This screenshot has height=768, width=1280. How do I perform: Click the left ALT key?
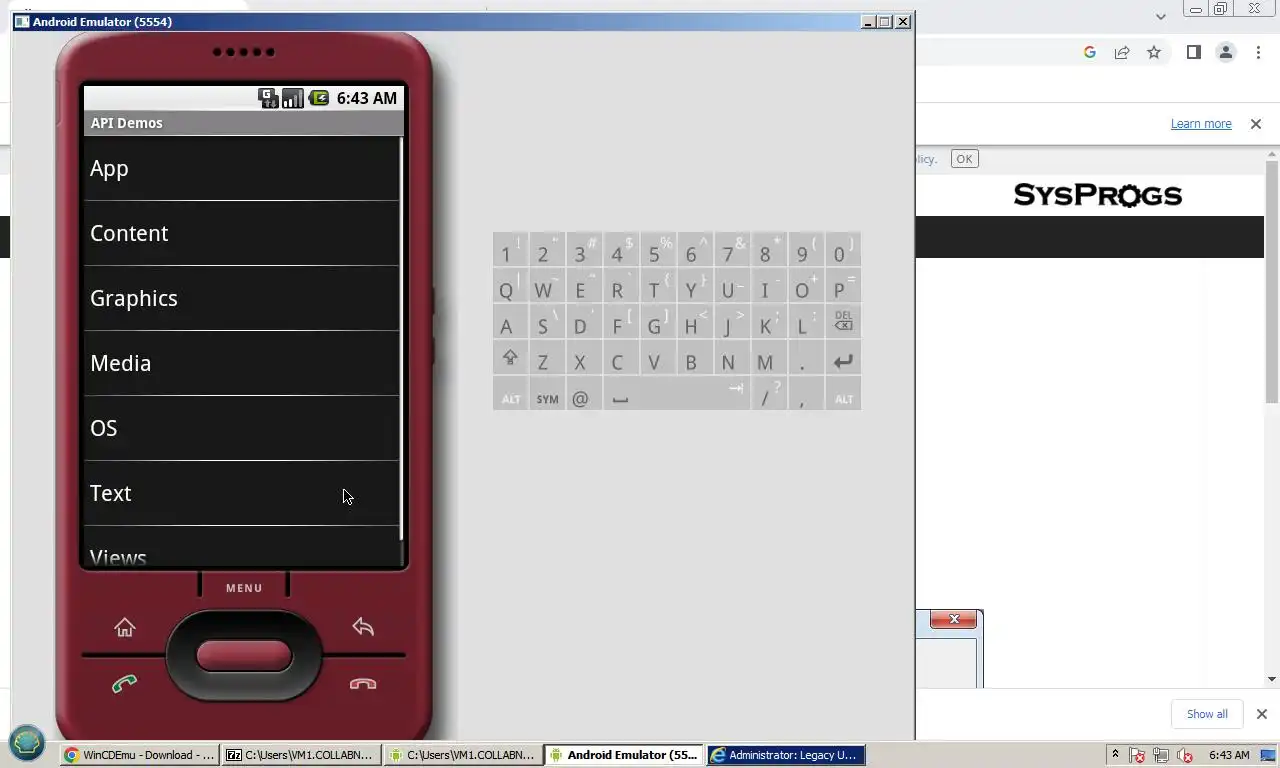[x=510, y=394]
